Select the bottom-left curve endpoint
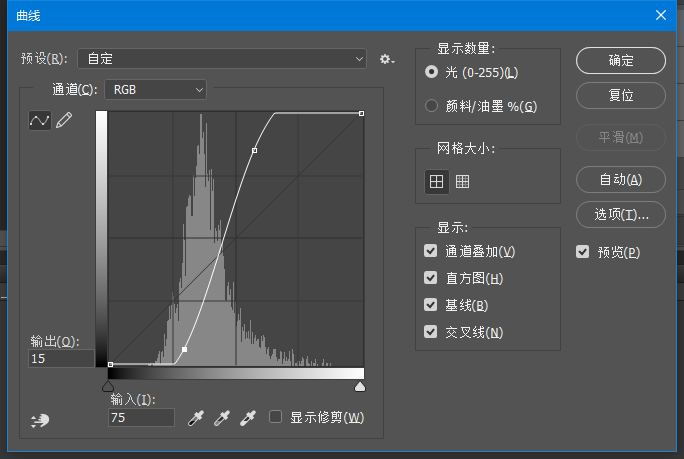This screenshot has height=459, width=684. tap(110, 364)
